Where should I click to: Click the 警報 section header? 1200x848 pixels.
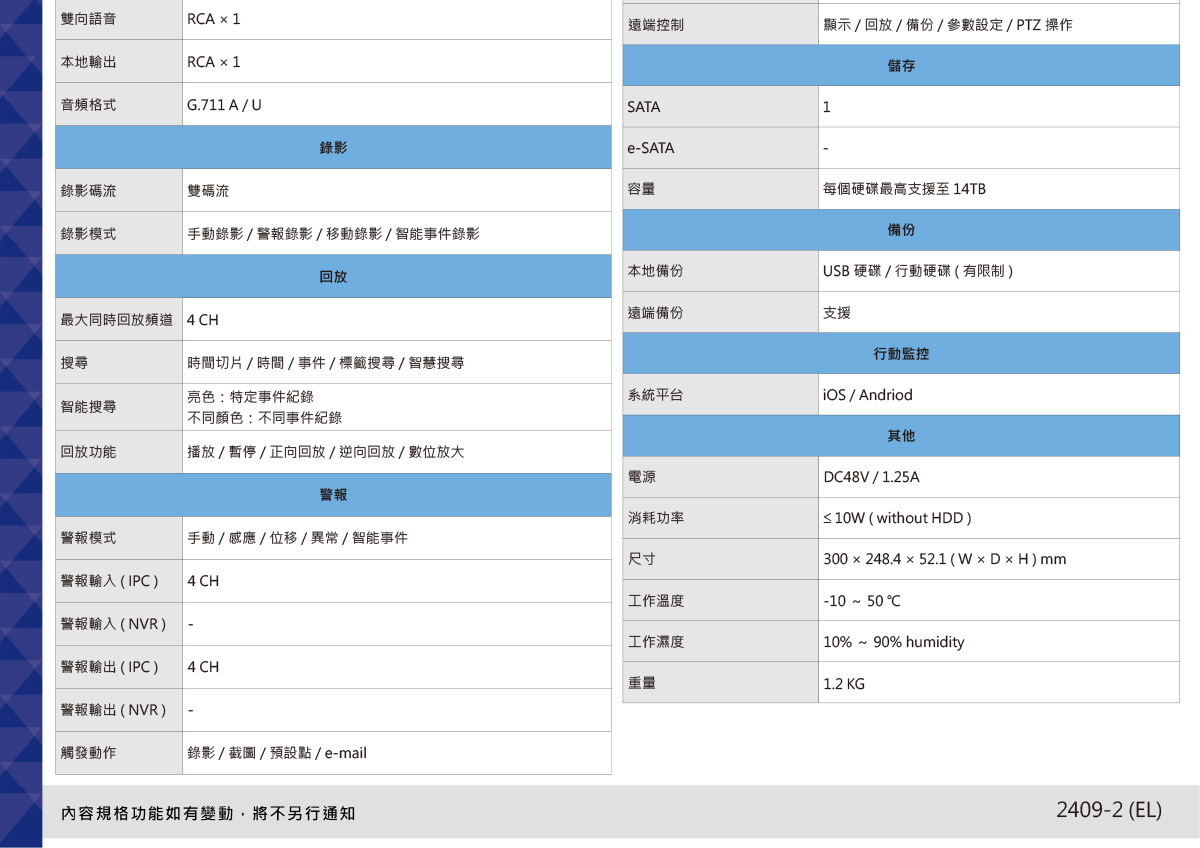click(333, 495)
